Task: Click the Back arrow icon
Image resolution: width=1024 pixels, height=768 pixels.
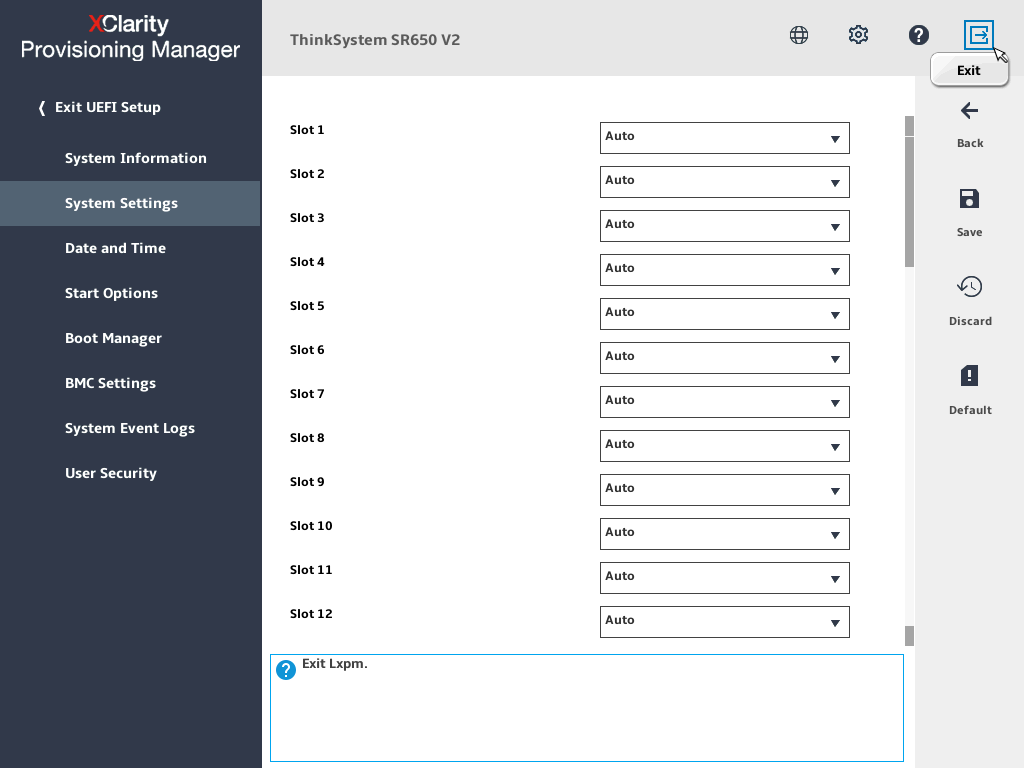Action: 969,111
